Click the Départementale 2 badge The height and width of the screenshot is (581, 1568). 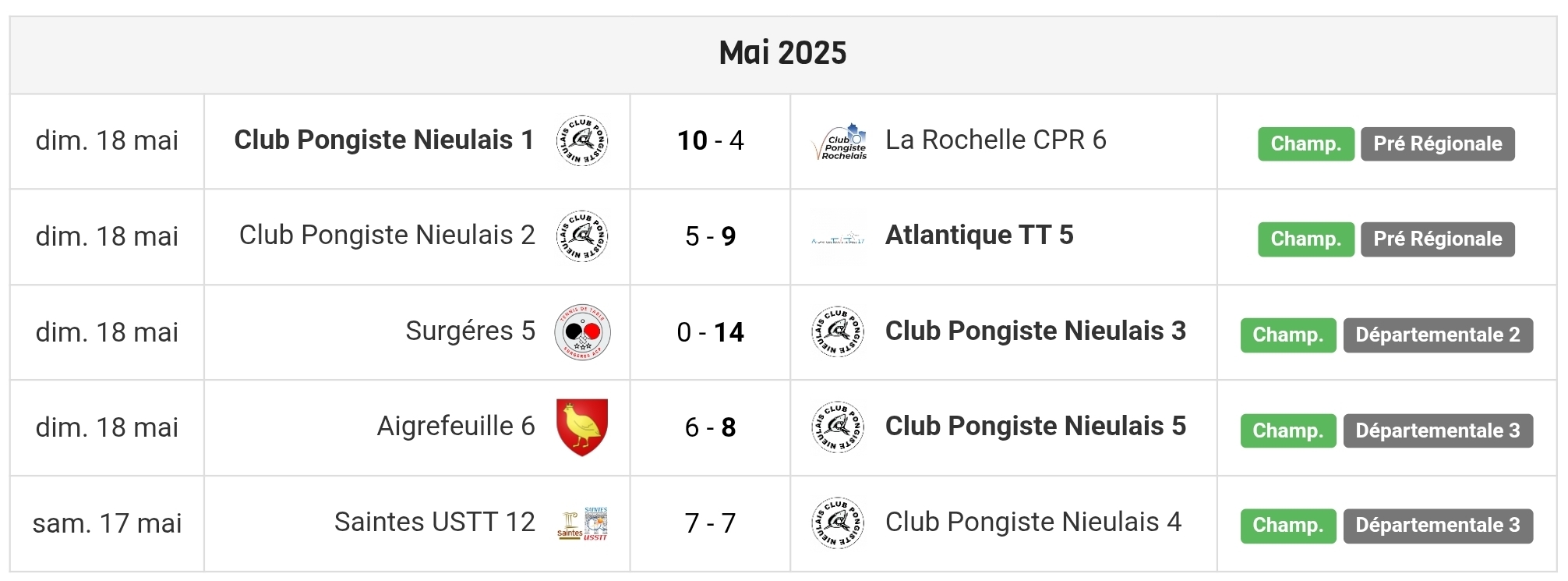pos(1438,335)
